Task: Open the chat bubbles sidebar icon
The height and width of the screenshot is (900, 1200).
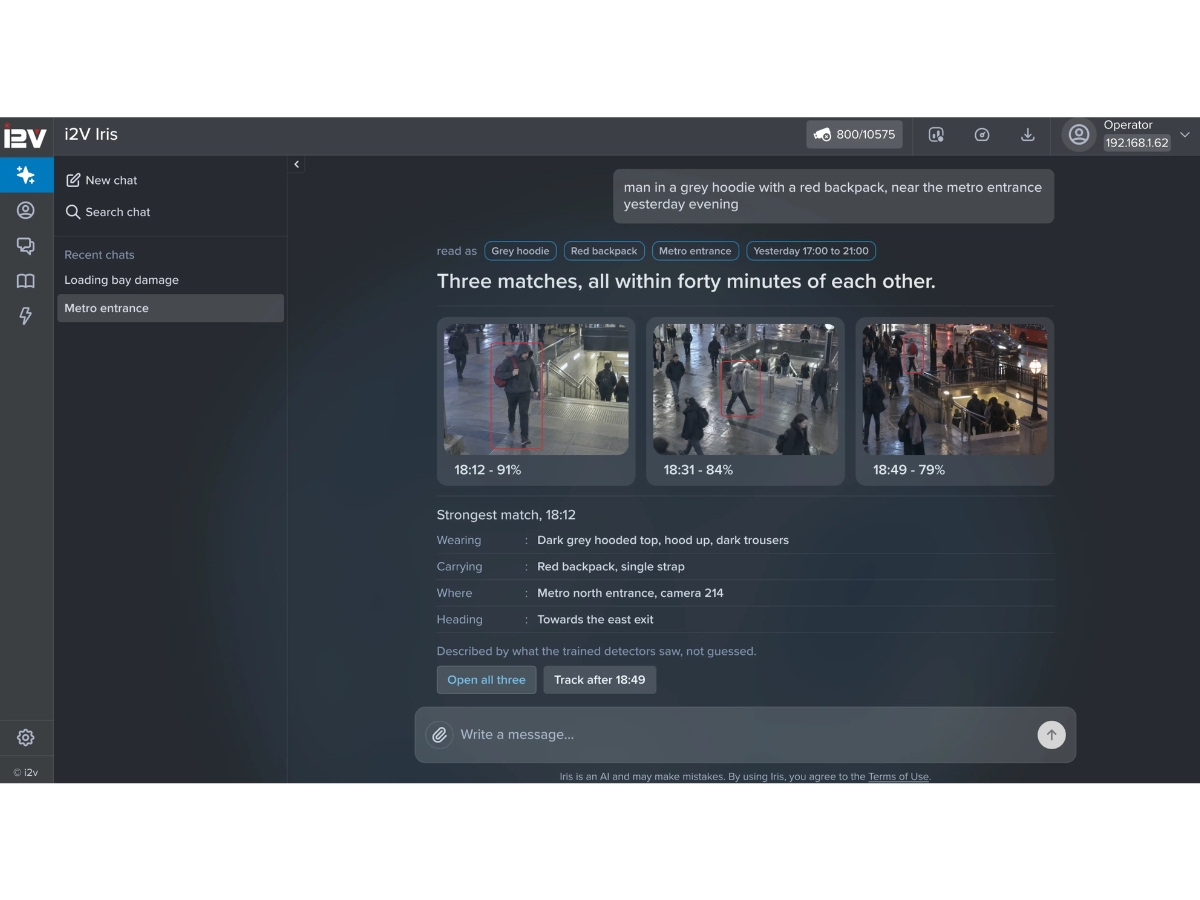Action: tap(26, 246)
